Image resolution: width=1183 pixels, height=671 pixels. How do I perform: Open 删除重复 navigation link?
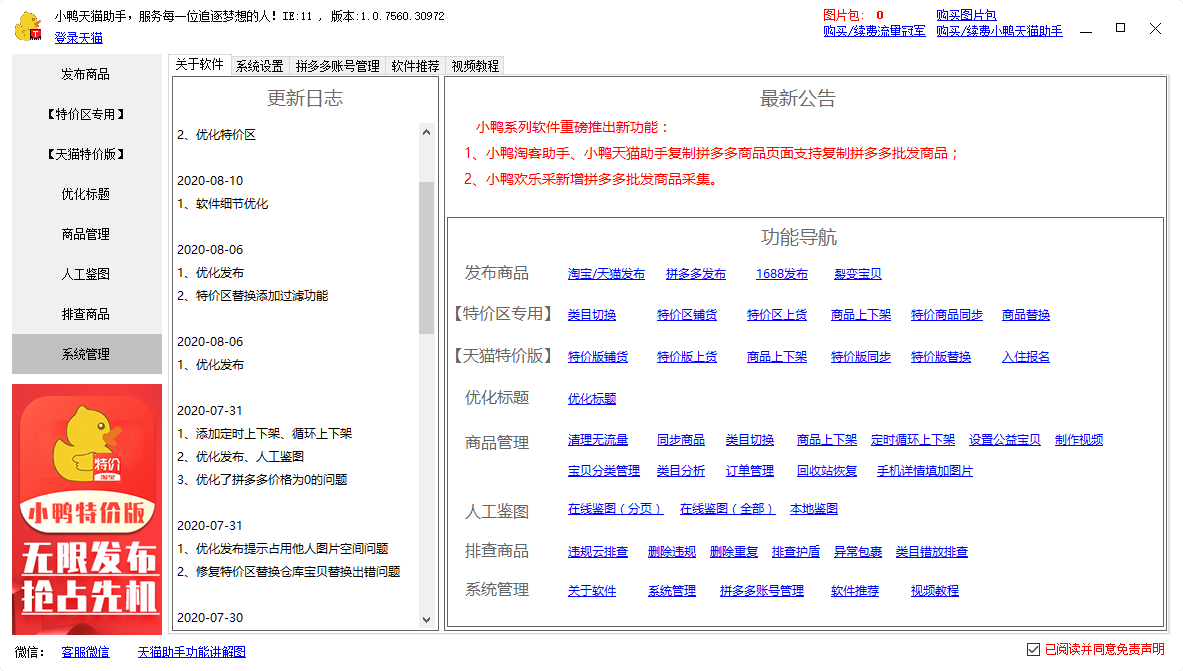click(x=734, y=552)
